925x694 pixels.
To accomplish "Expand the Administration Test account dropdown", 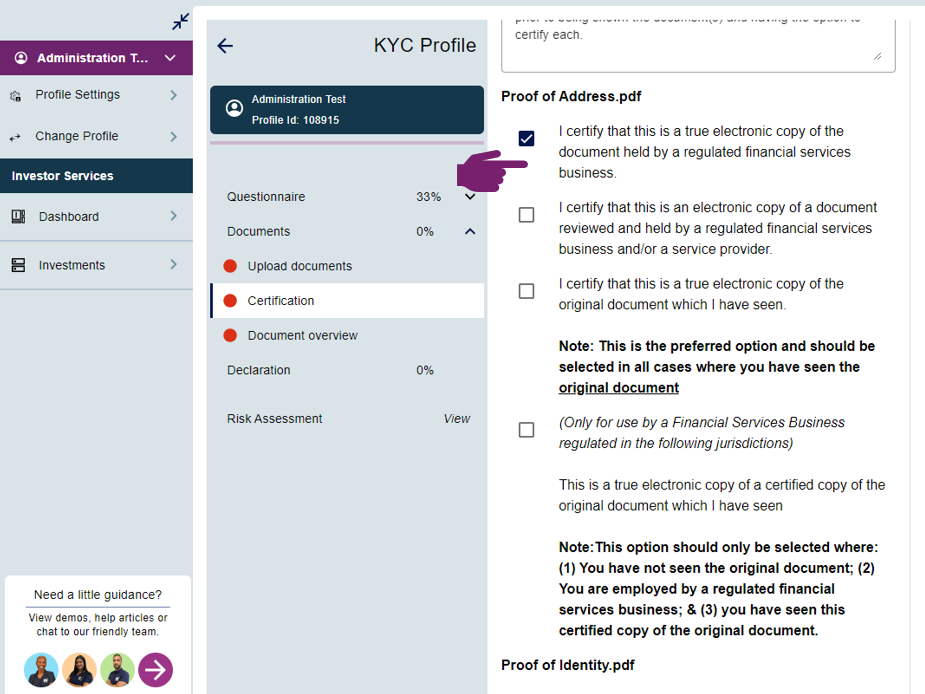I will (170, 58).
